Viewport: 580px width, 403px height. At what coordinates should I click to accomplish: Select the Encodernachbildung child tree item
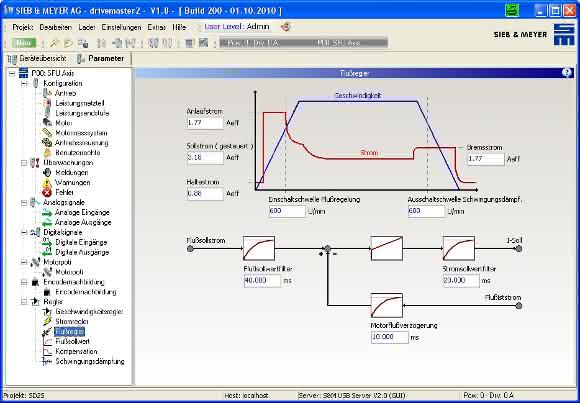pos(85,292)
